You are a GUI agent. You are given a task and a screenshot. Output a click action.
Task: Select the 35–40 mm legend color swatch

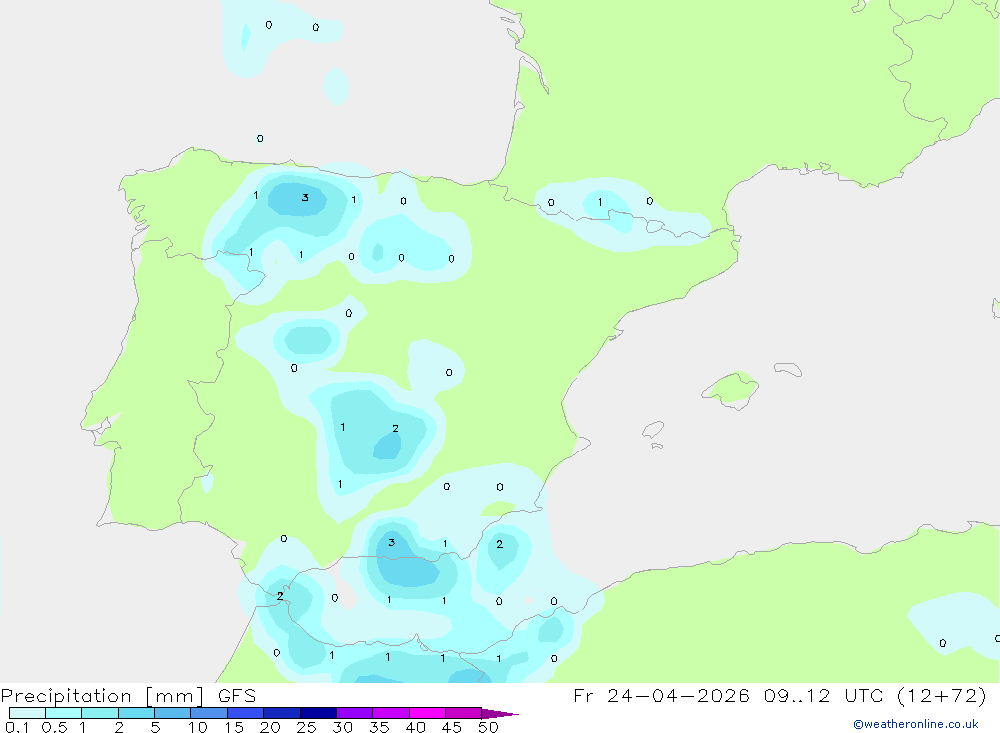click(x=391, y=713)
